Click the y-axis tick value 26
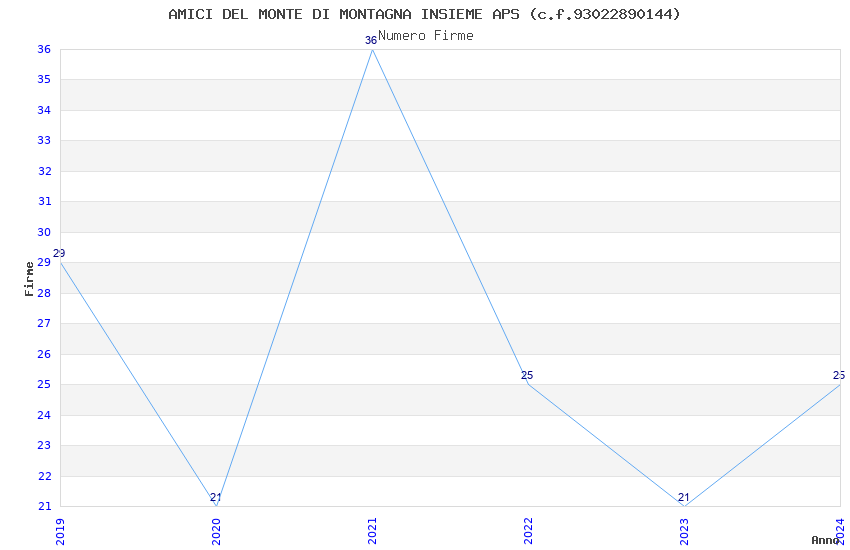The image size is (850, 550). (x=44, y=354)
